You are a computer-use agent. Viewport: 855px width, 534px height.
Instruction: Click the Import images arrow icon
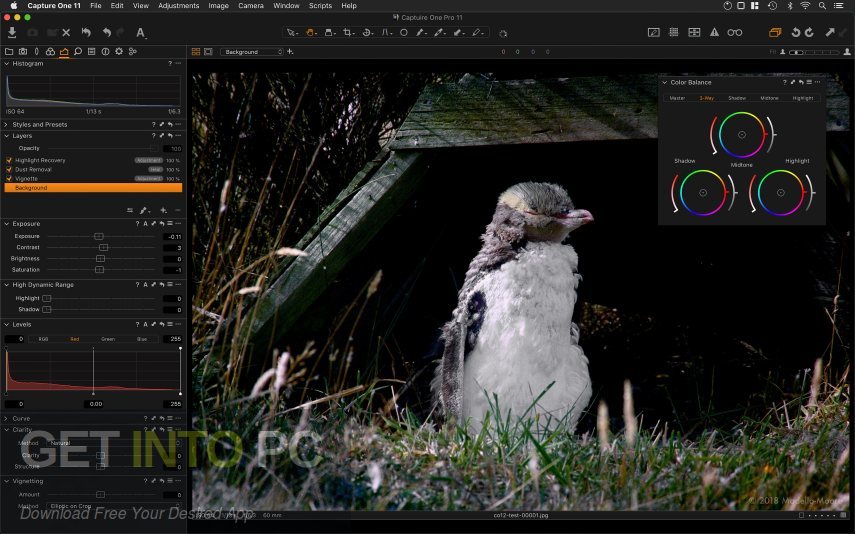click(11, 32)
